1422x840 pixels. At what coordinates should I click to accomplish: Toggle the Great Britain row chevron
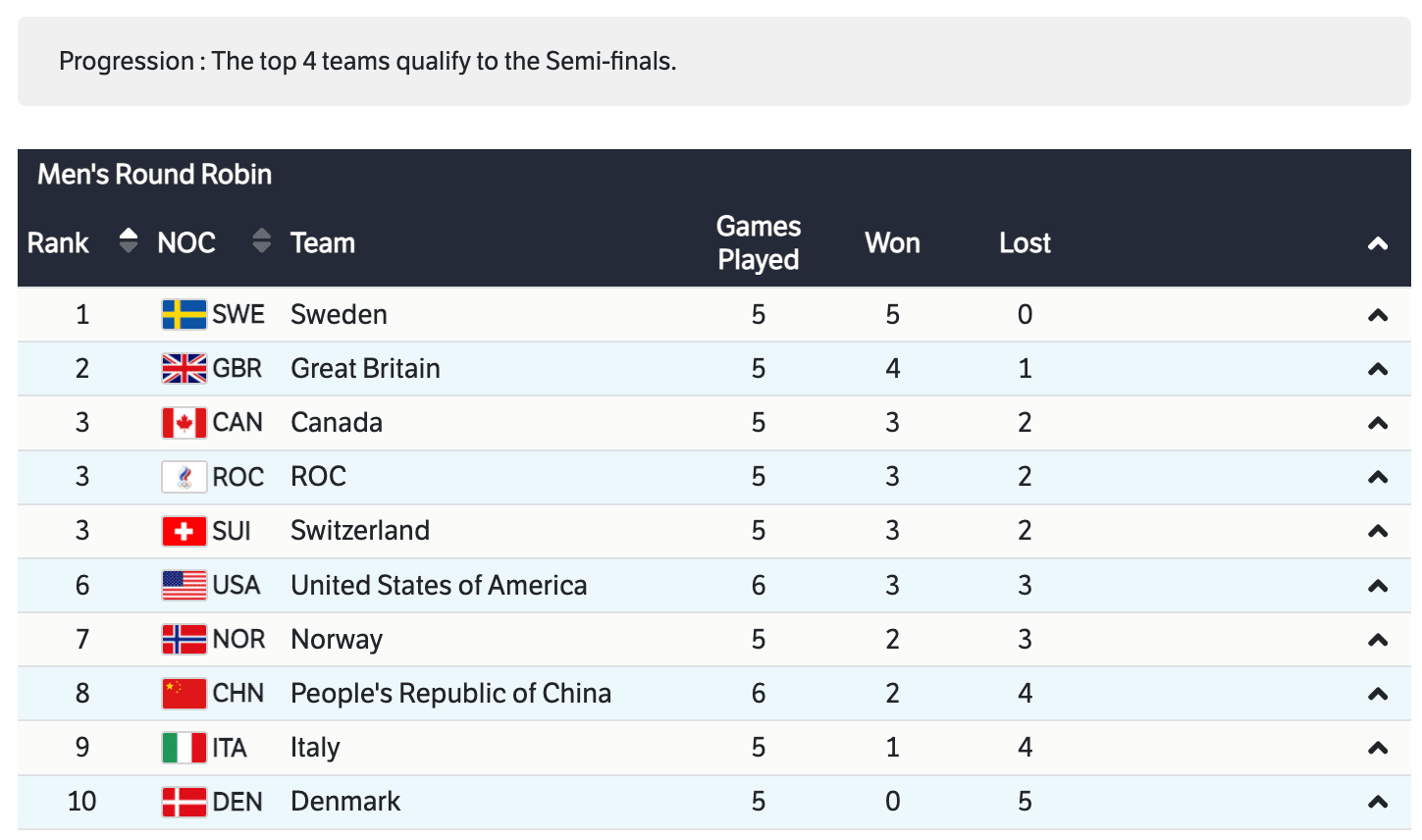coord(1378,369)
